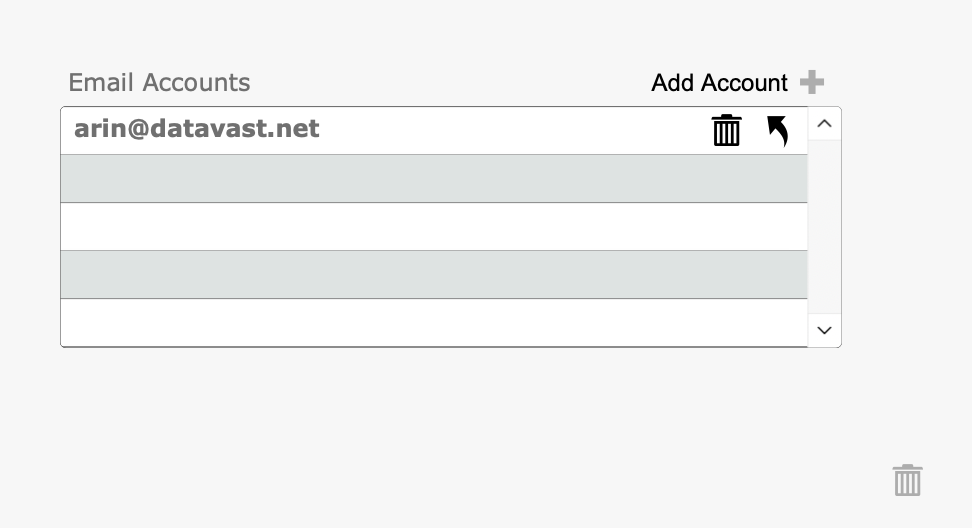972x528 pixels.
Task: Delete the arin@datavast.net account via trash icon
Action: [x=726, y=130]
